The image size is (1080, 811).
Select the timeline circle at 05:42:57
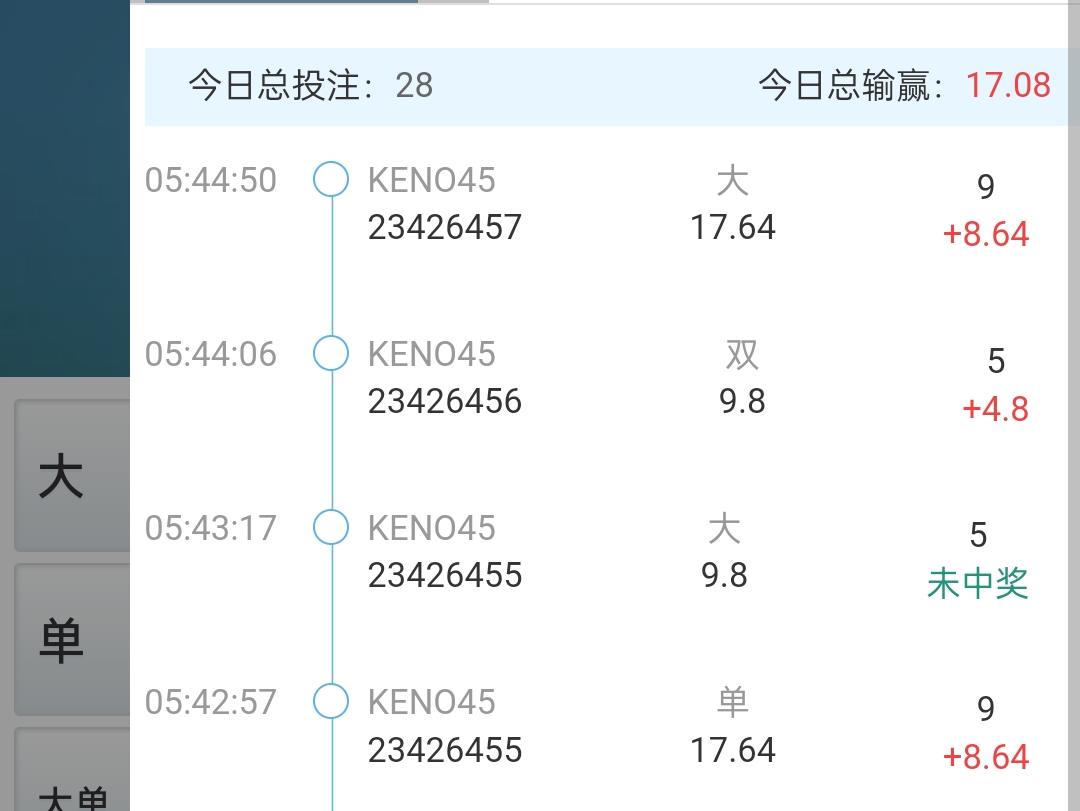tap(331, 701)
